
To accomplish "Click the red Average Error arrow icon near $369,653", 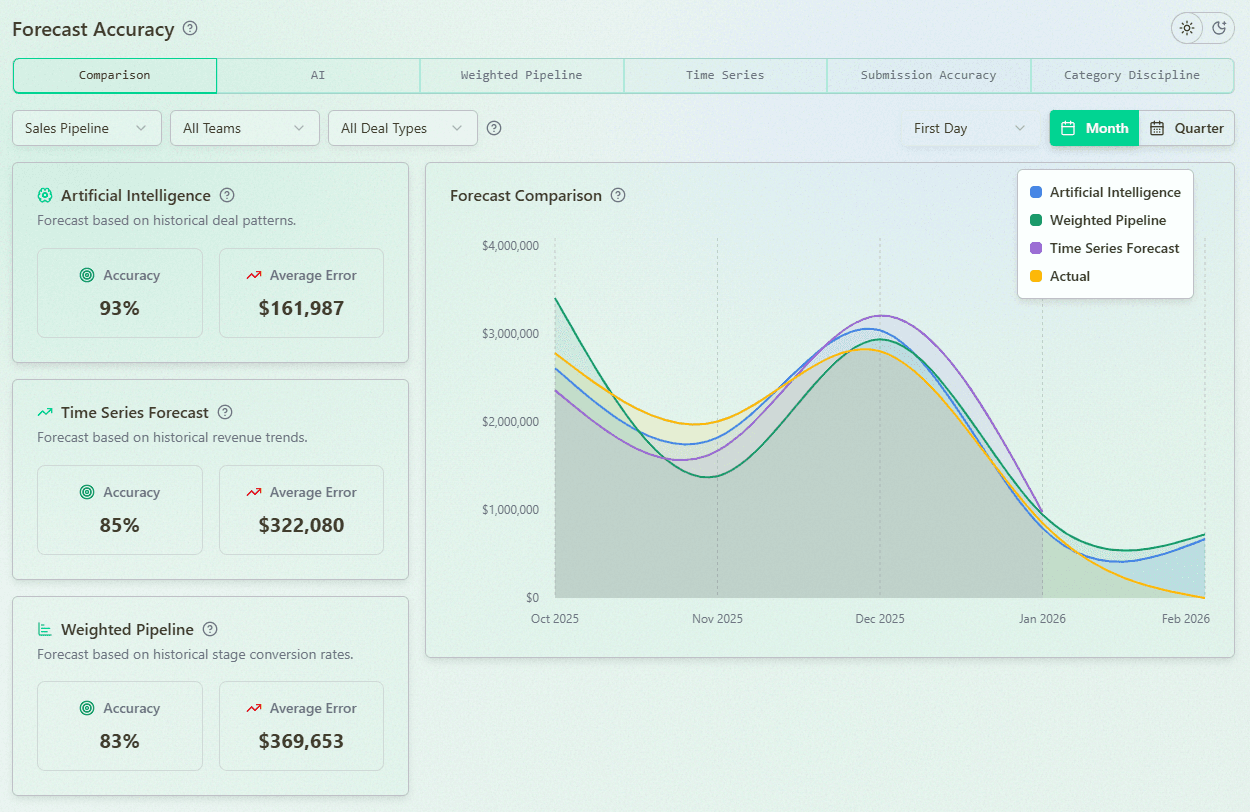I will pyautogui.click(x=256, y=708).
